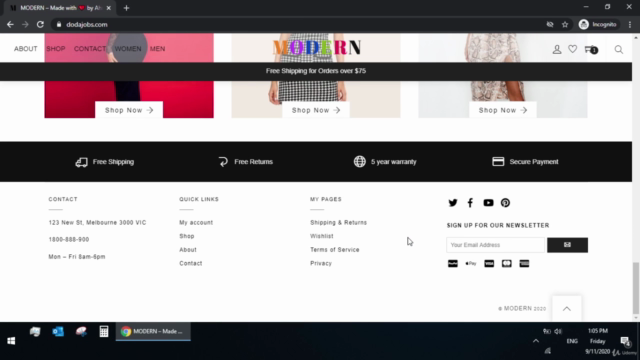Open the user account icon in header
640x360 pixels.
[x=557, y=49]
